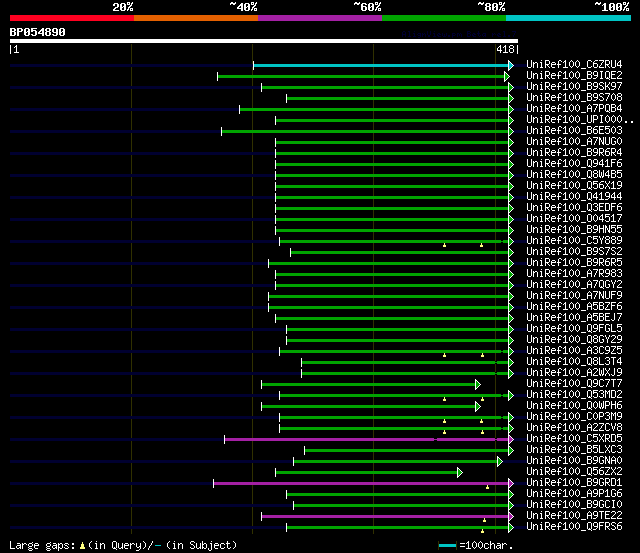Open the UniRef100_B9IQE2 subject label
Screen dimensions: 640x553
[x=574, y=76]
